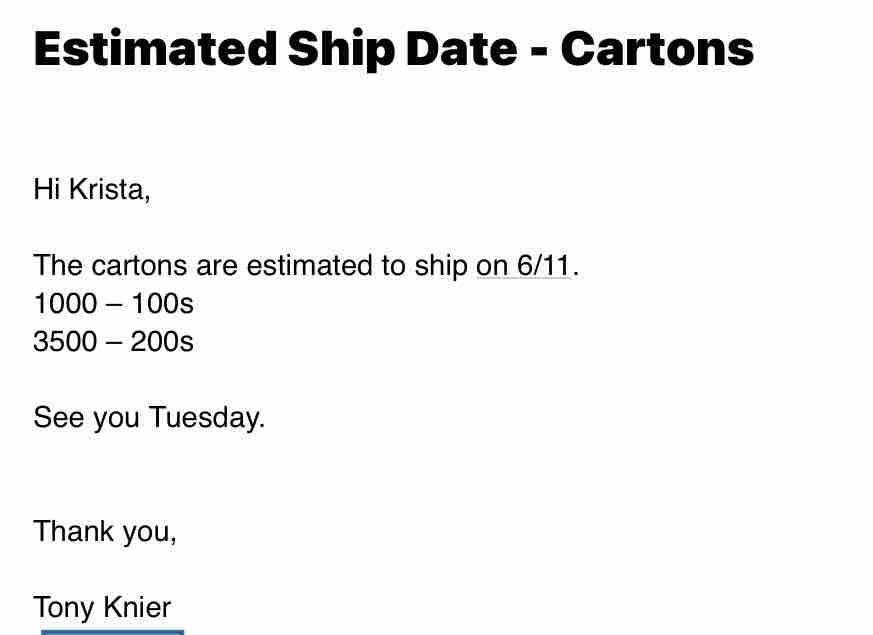Click the "Tony Knier" signature name
This screenshot has height=635, width=873.
click(102, 607)
